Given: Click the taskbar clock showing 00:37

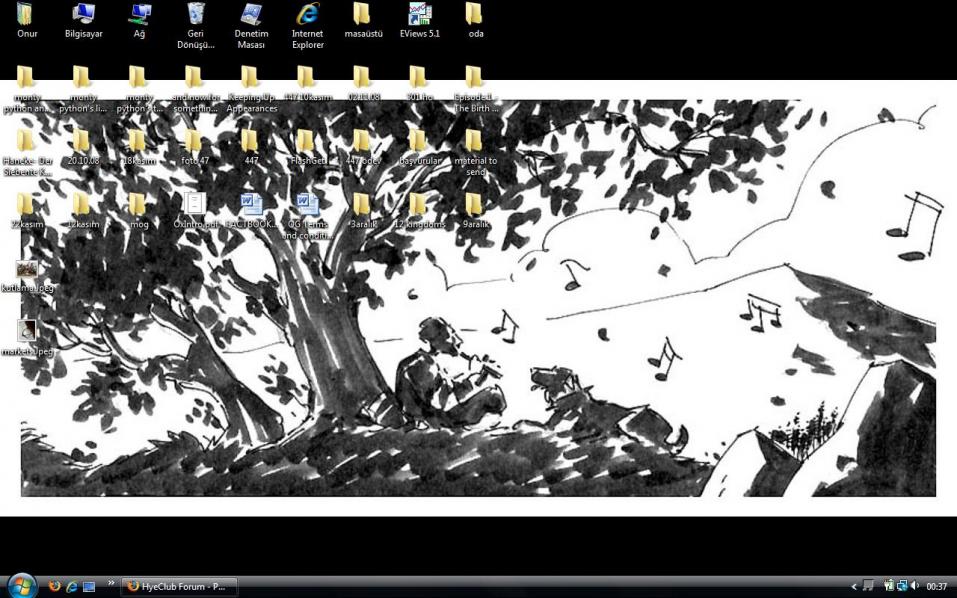Looking at the screenshot, I should (937, 587).
